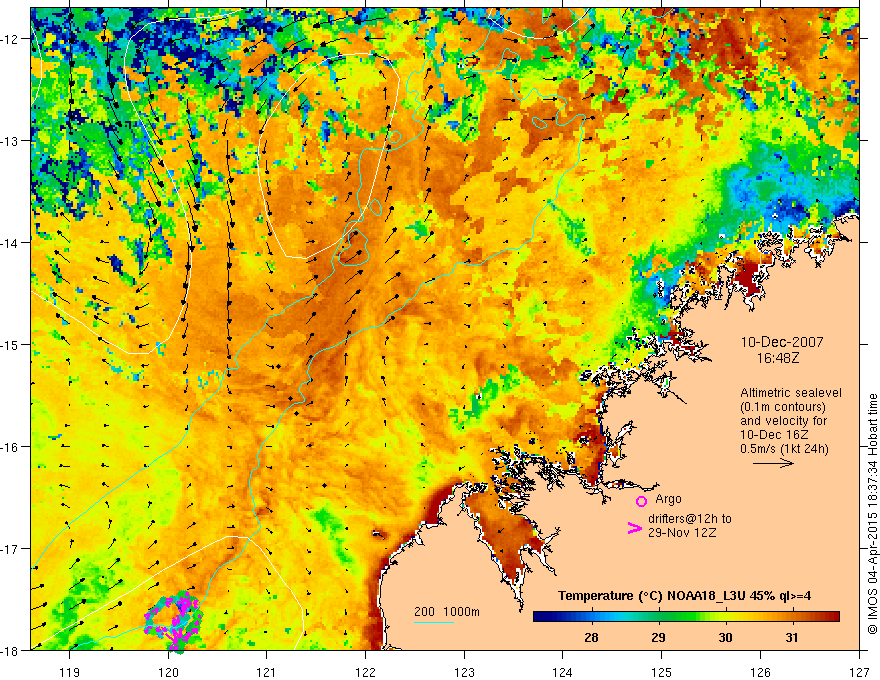The height and width of the screenshot is (680, 880).
Task: Click the magenta drifters arrowhead legend symbol
Action: pos(634,528)
